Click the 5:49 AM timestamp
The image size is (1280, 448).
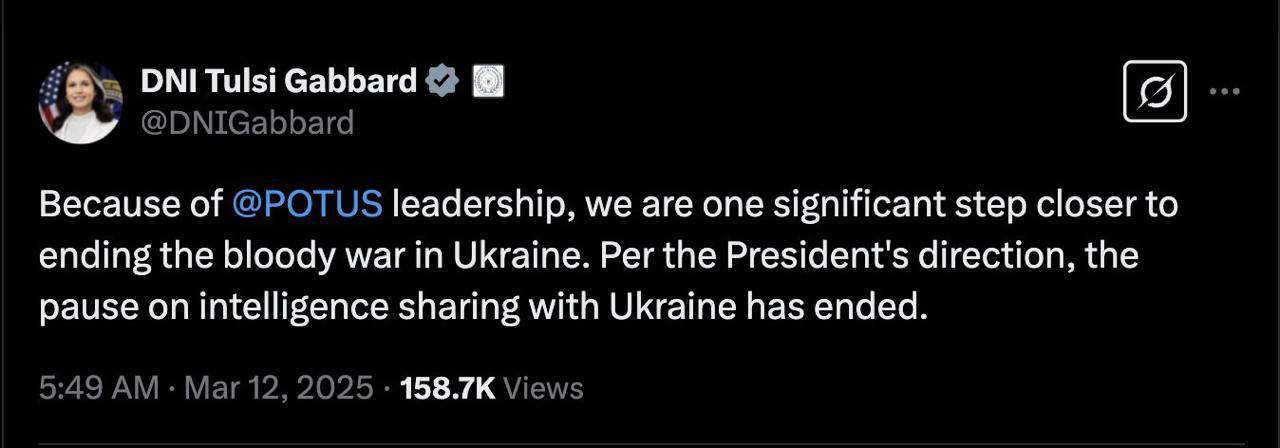[x=99, y=388]
